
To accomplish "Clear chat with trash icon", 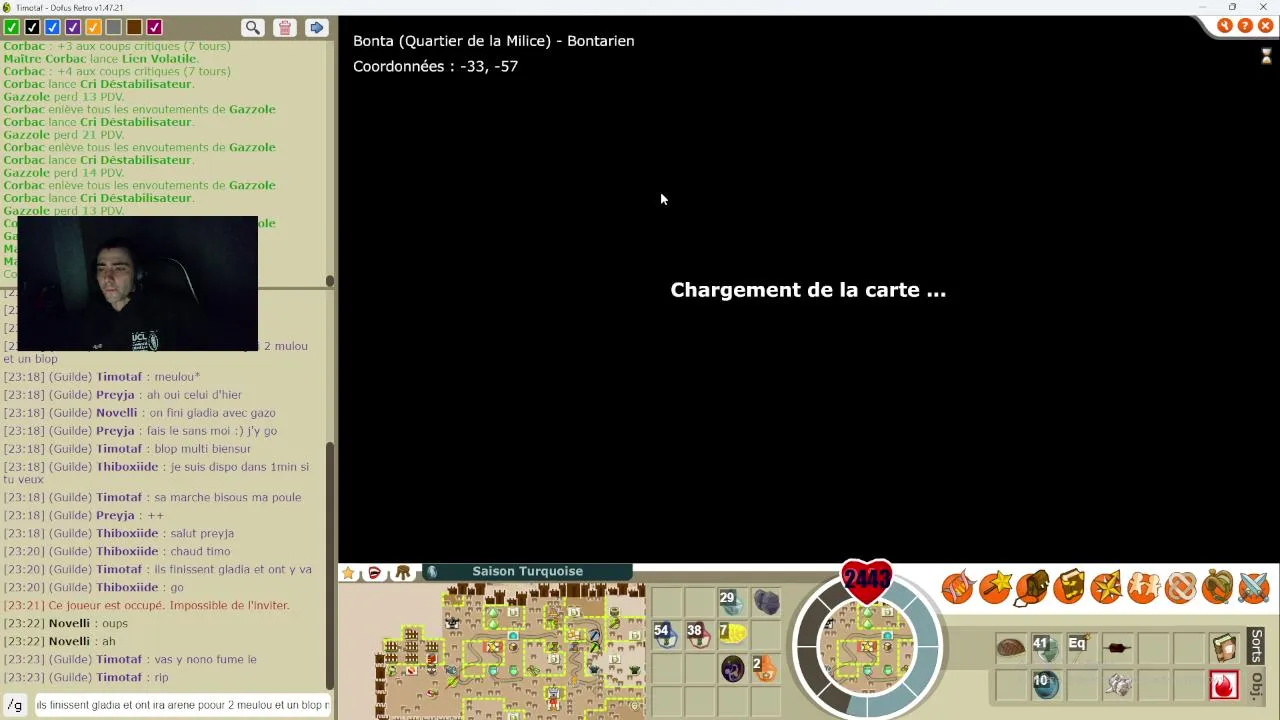I will (285, 28).
